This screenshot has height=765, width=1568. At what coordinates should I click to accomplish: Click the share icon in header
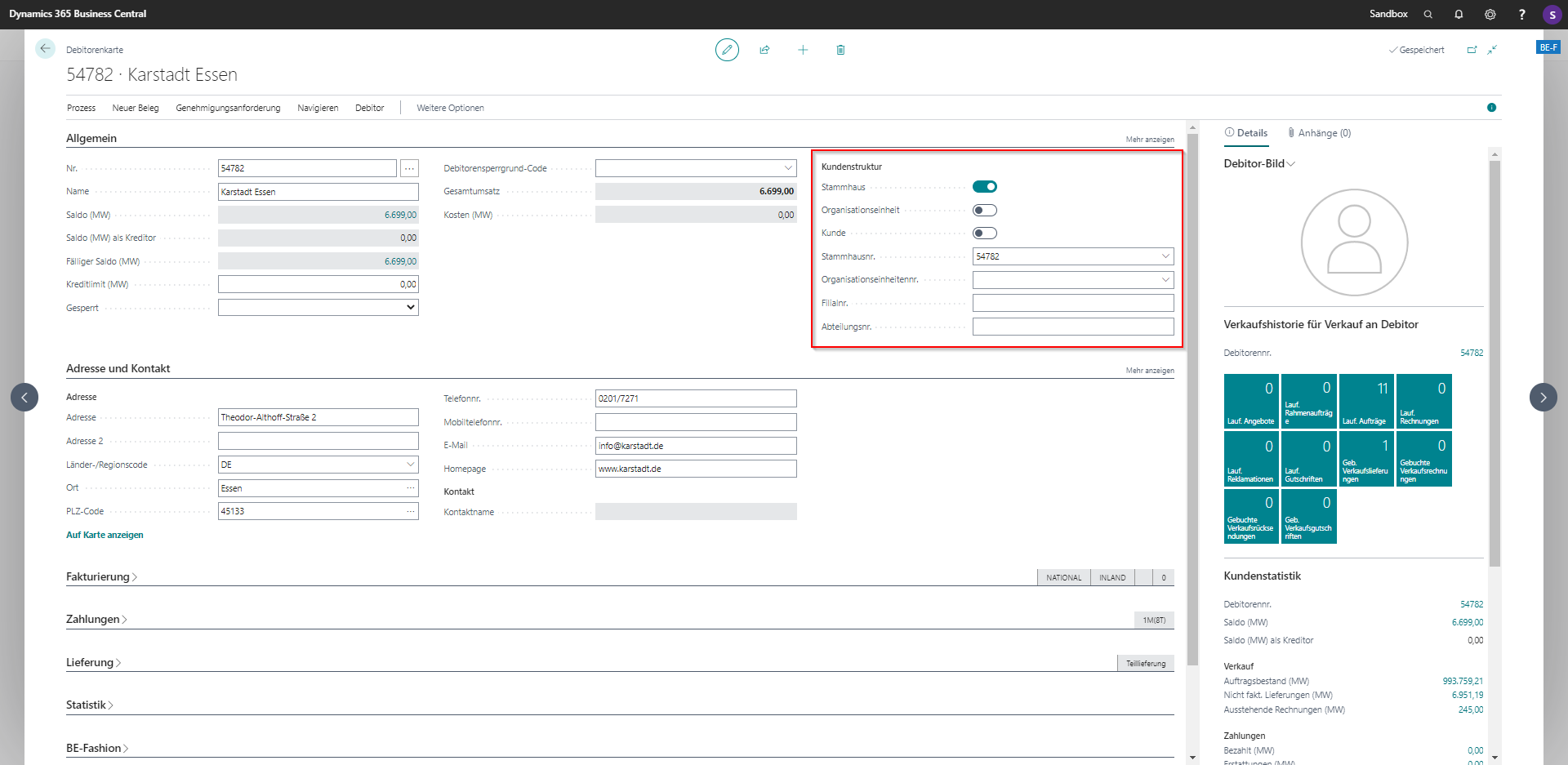[764, 50]
